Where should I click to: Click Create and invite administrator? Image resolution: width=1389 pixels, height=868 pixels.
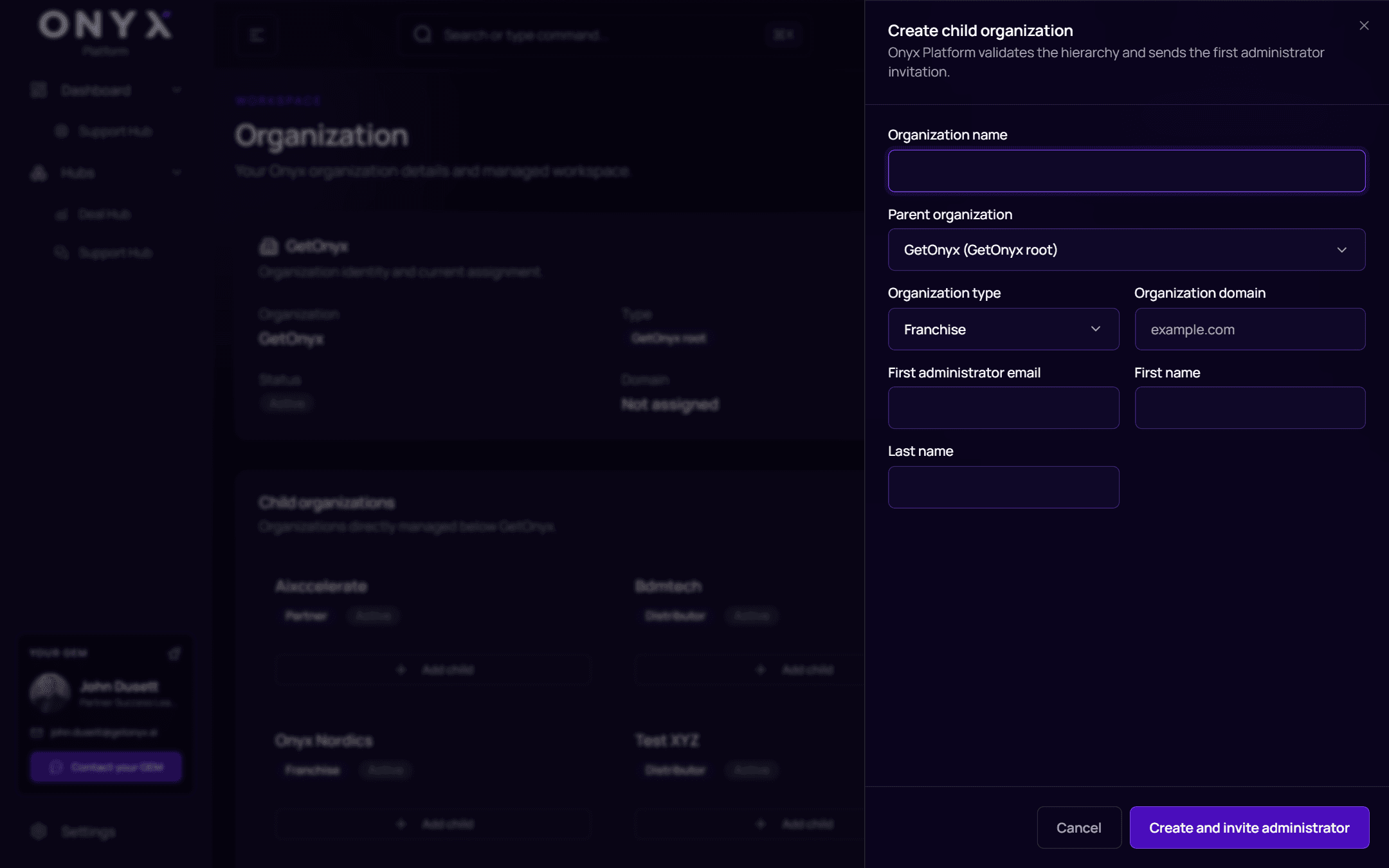pyautogui.click(x=1249, y=827)
